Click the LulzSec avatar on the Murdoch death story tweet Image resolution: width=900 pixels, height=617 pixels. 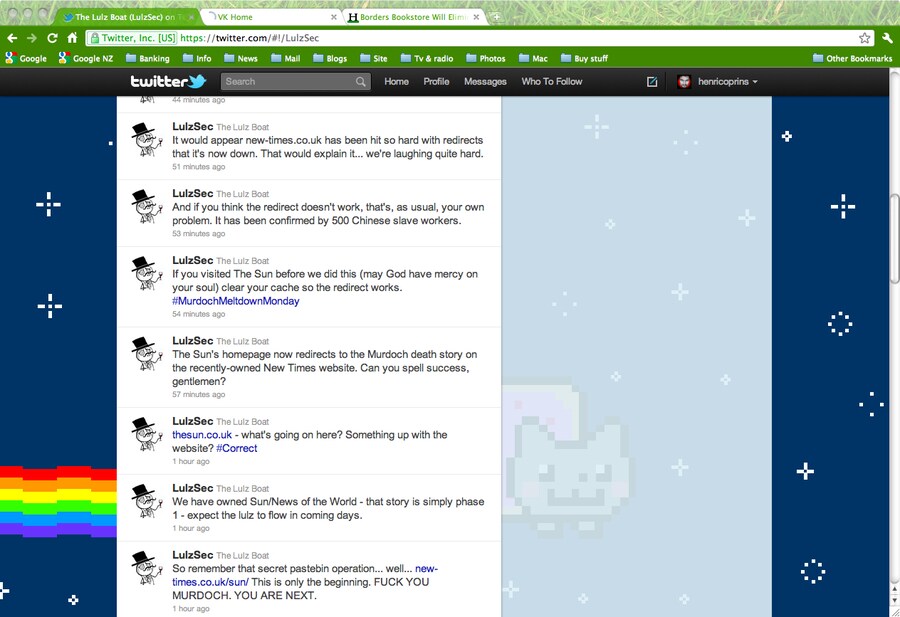point(145,354)
